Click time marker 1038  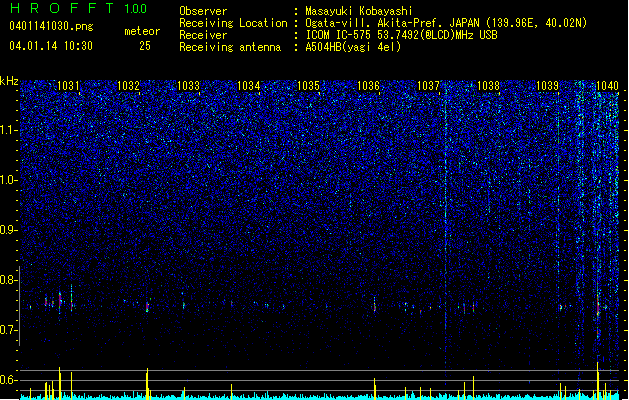point(488,85)
